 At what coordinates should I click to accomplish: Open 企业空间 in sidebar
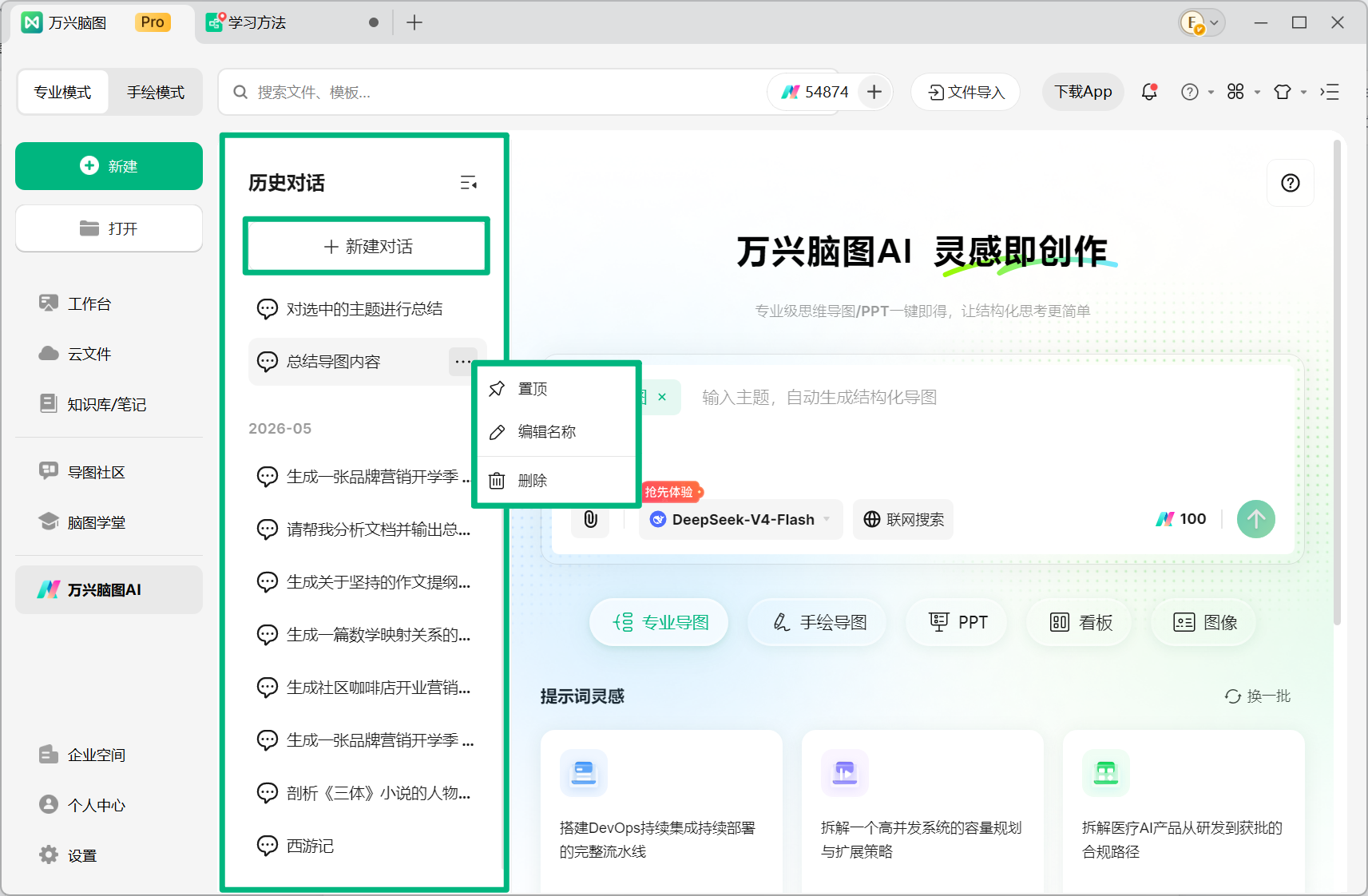pos(109,755)
